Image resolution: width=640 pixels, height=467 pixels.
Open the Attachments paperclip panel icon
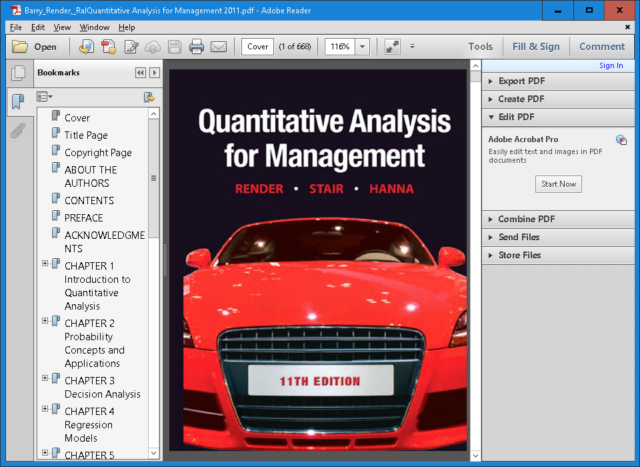pos(18,131)
